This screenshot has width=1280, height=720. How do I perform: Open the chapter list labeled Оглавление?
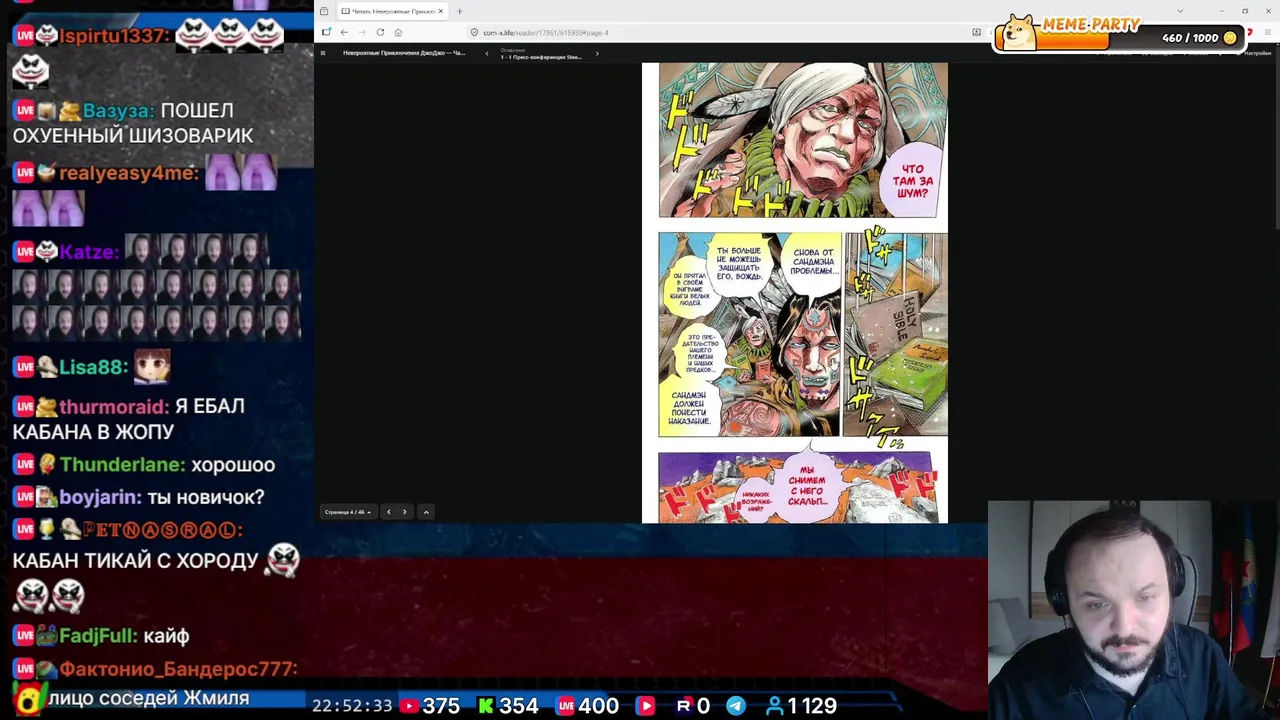(541, 53)
